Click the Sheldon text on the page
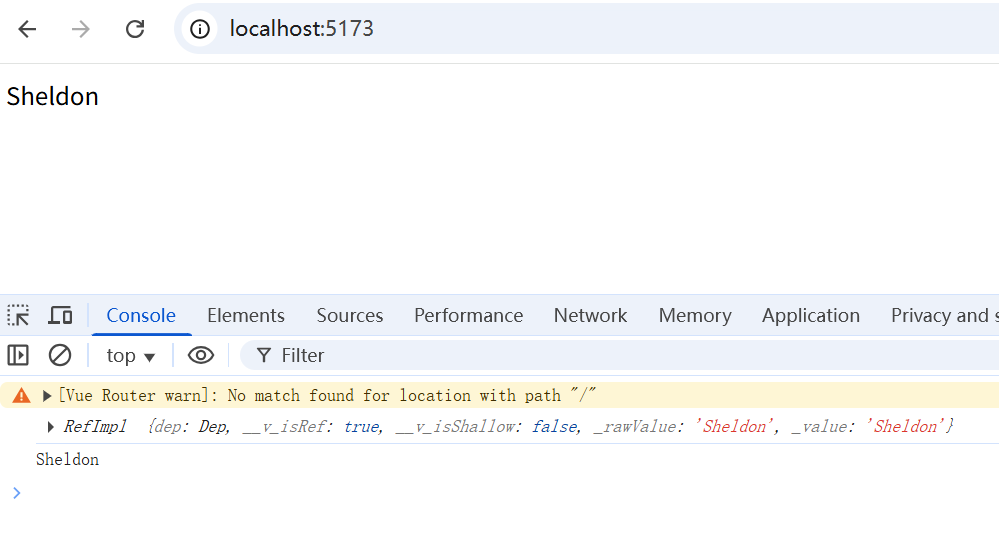 [53, 96]
